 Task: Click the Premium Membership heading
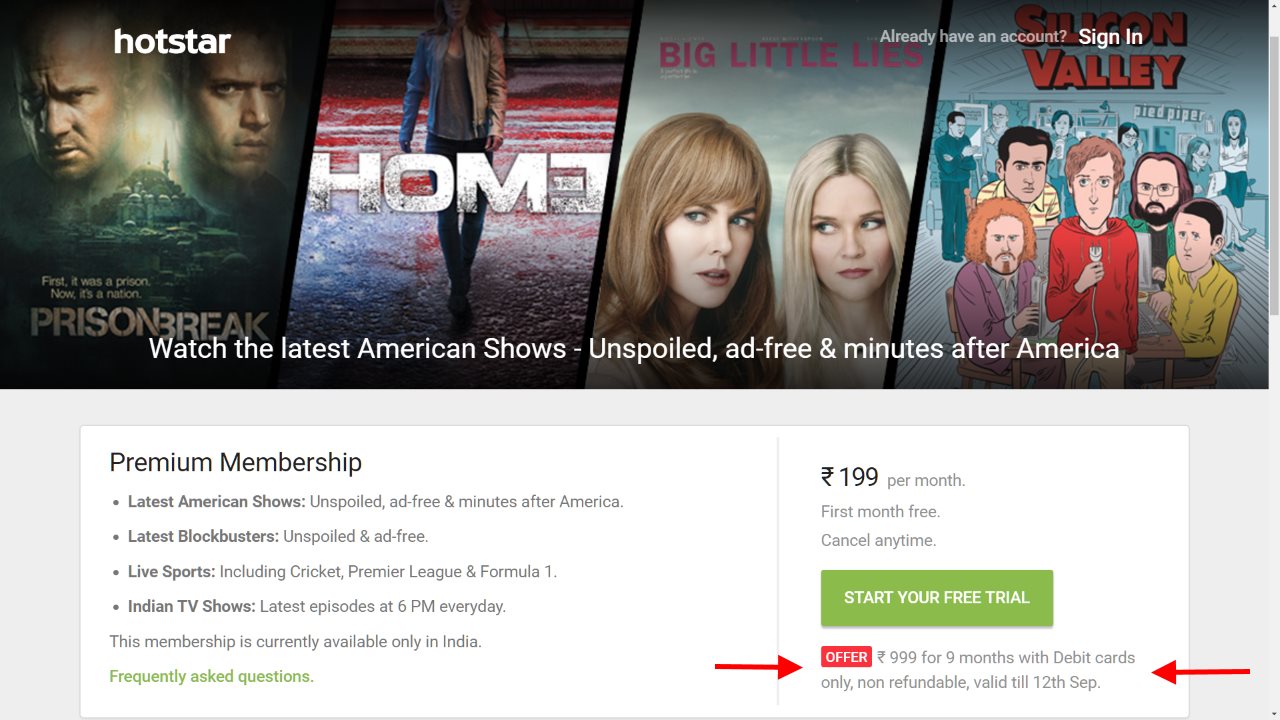pyautogui.click(x=235, y=462)
